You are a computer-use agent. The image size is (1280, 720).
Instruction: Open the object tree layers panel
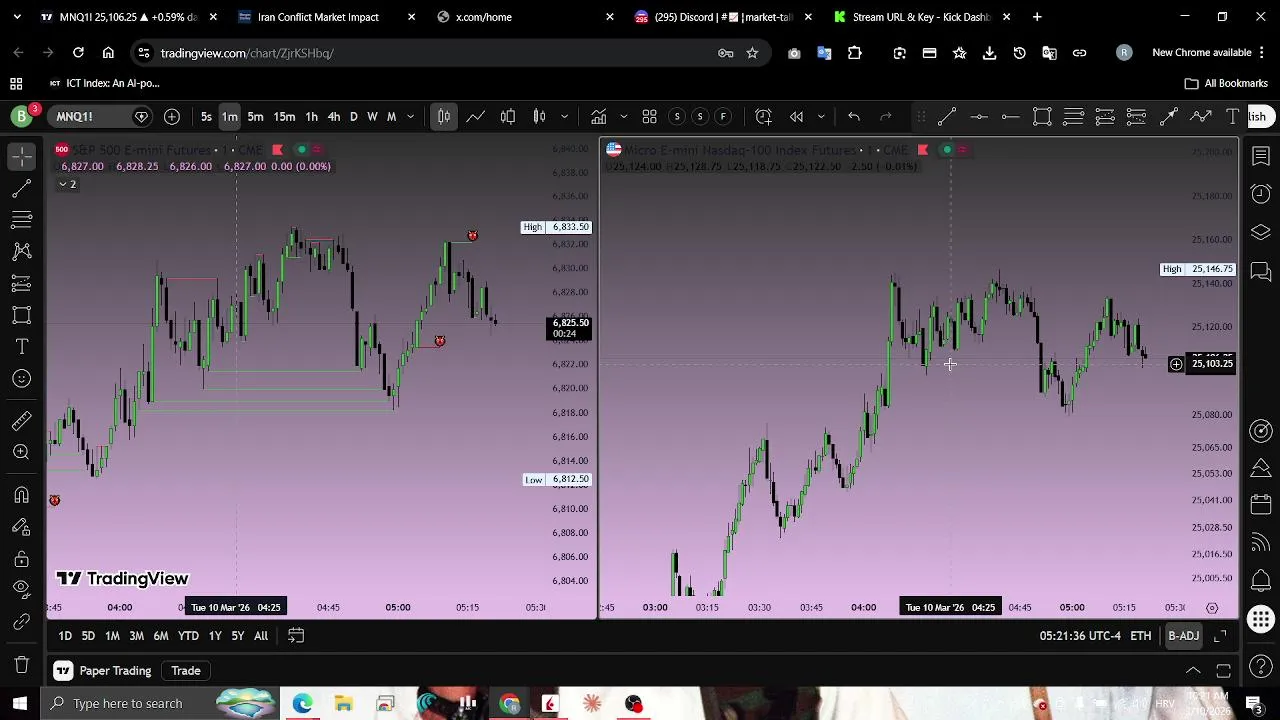1261,232
